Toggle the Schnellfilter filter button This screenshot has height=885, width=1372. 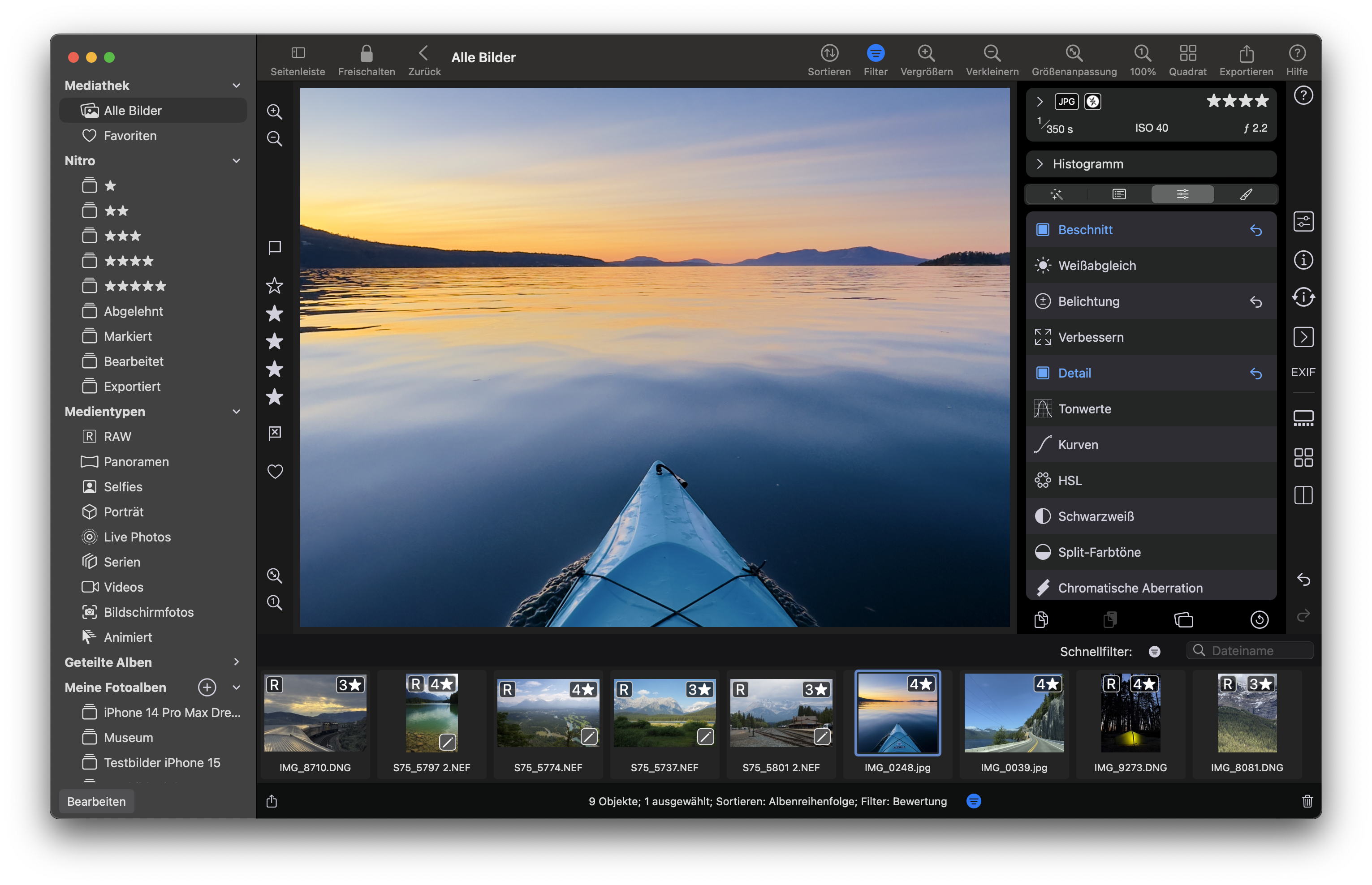(x=1154, y=652)
